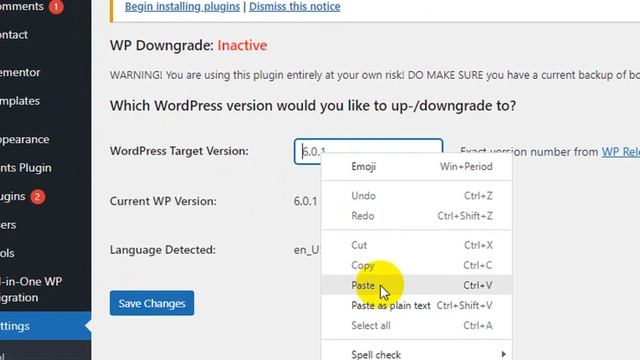The width and height of the screenshot is (640, 360).
Task: Open Appearance in the sidebar
Action: point(24,140)
